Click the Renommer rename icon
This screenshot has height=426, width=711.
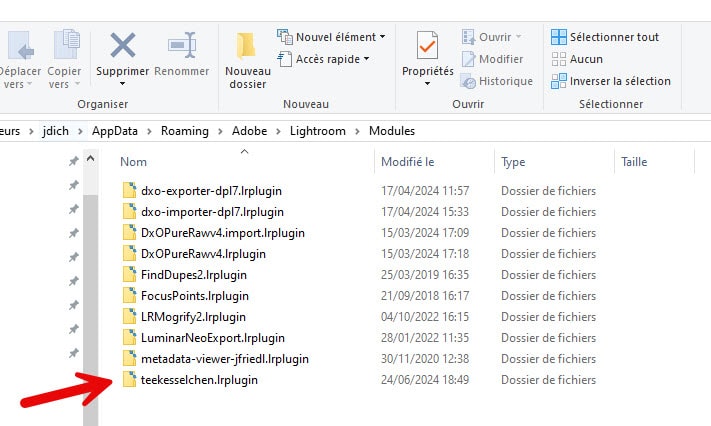click(182, 45)
